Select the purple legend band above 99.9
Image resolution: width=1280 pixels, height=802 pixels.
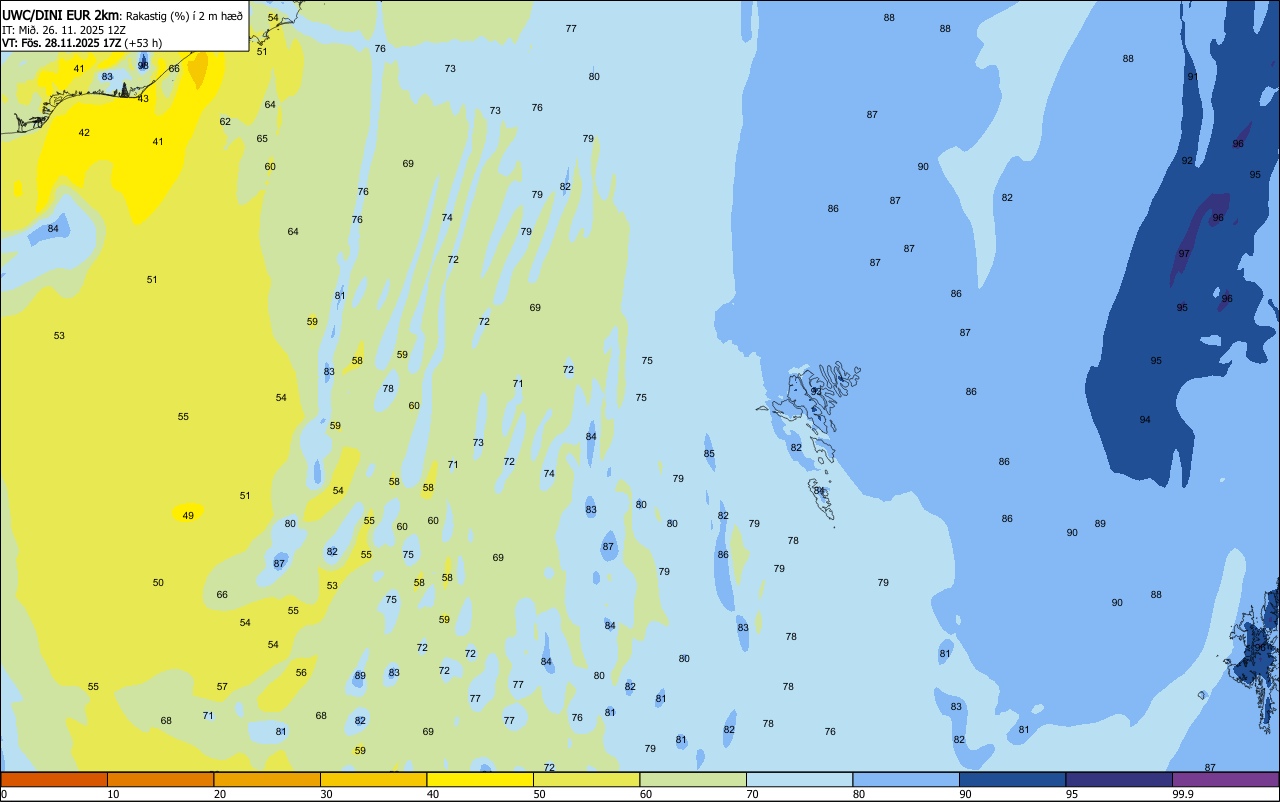pos(1225,779)
